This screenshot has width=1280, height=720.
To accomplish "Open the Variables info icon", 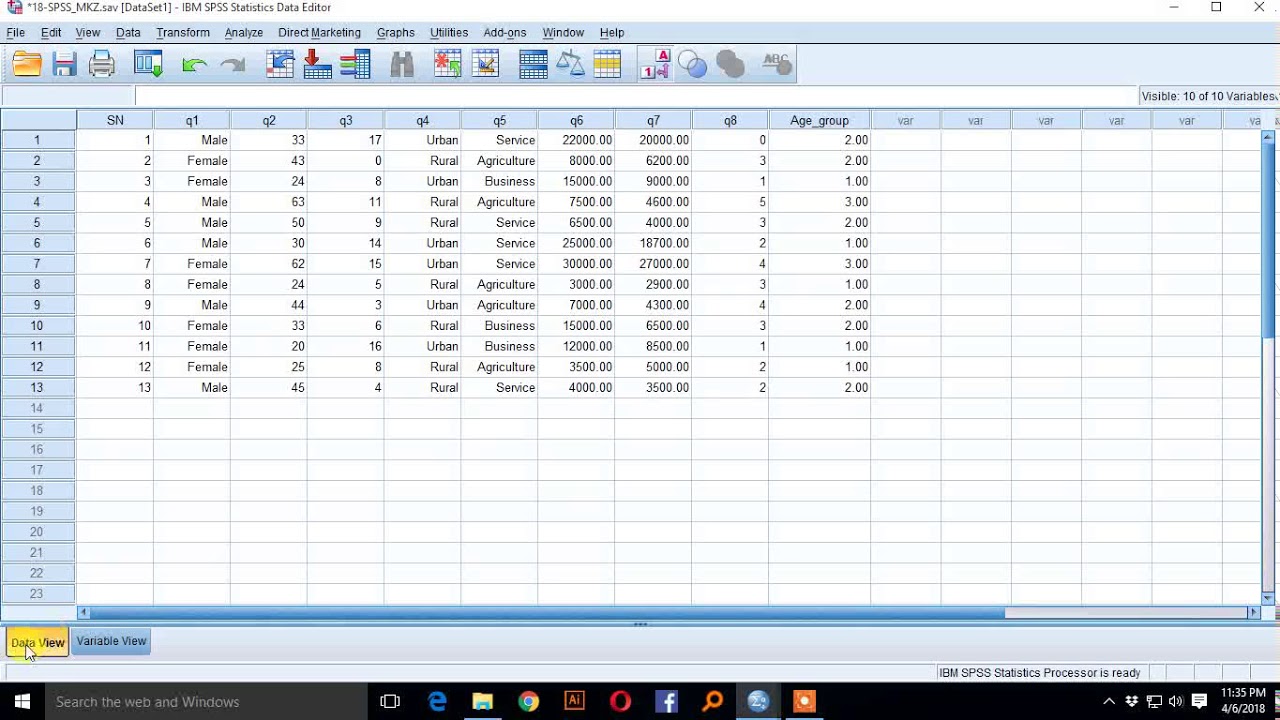I will [355, 65].
